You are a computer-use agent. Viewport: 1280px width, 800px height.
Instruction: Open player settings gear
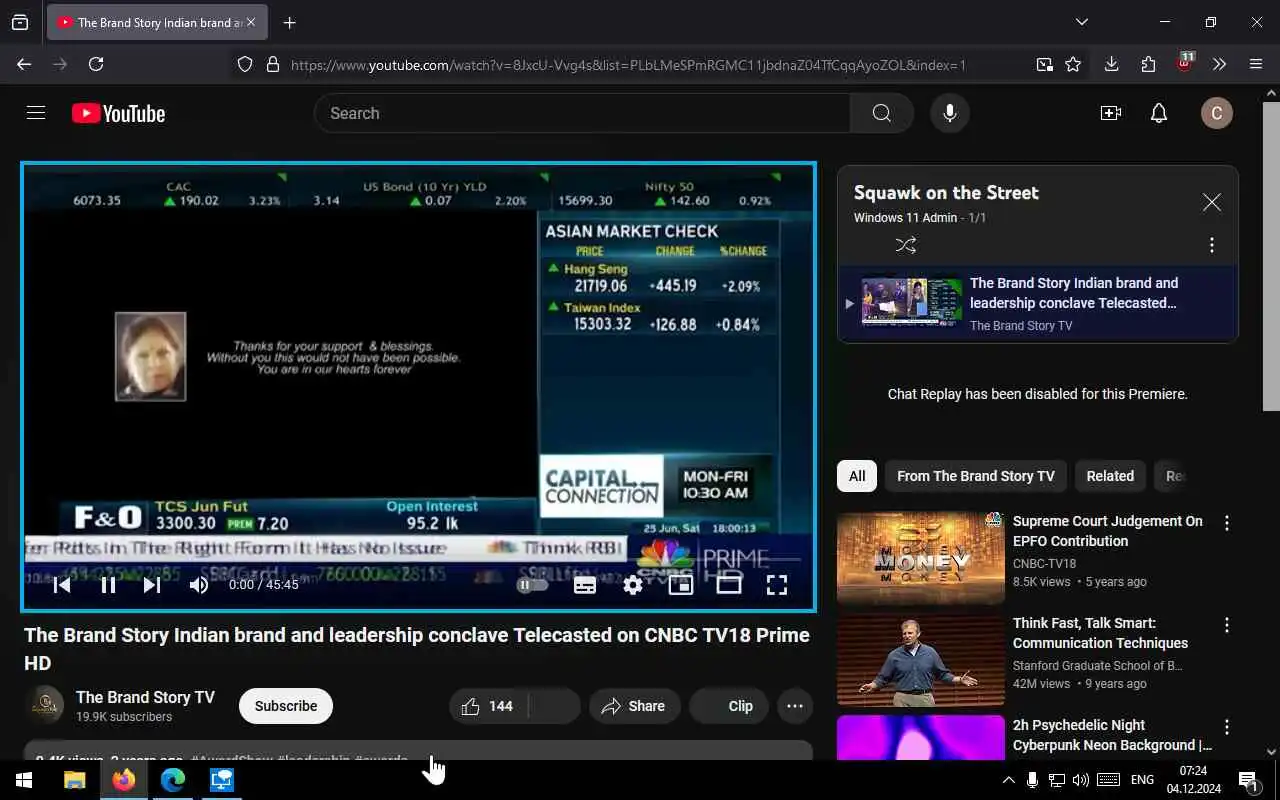coord(633,585)
